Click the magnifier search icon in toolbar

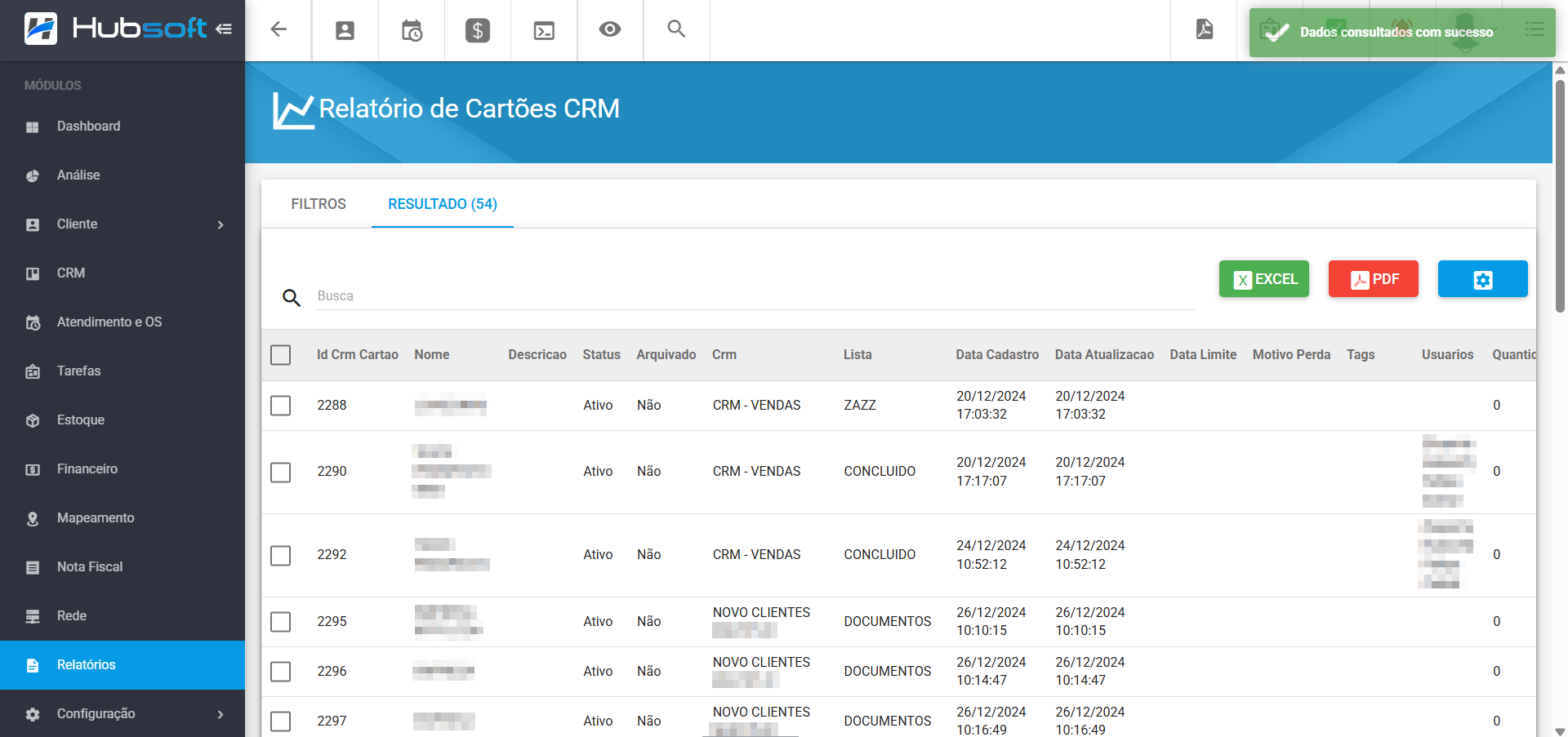click(x=676, y=30)
